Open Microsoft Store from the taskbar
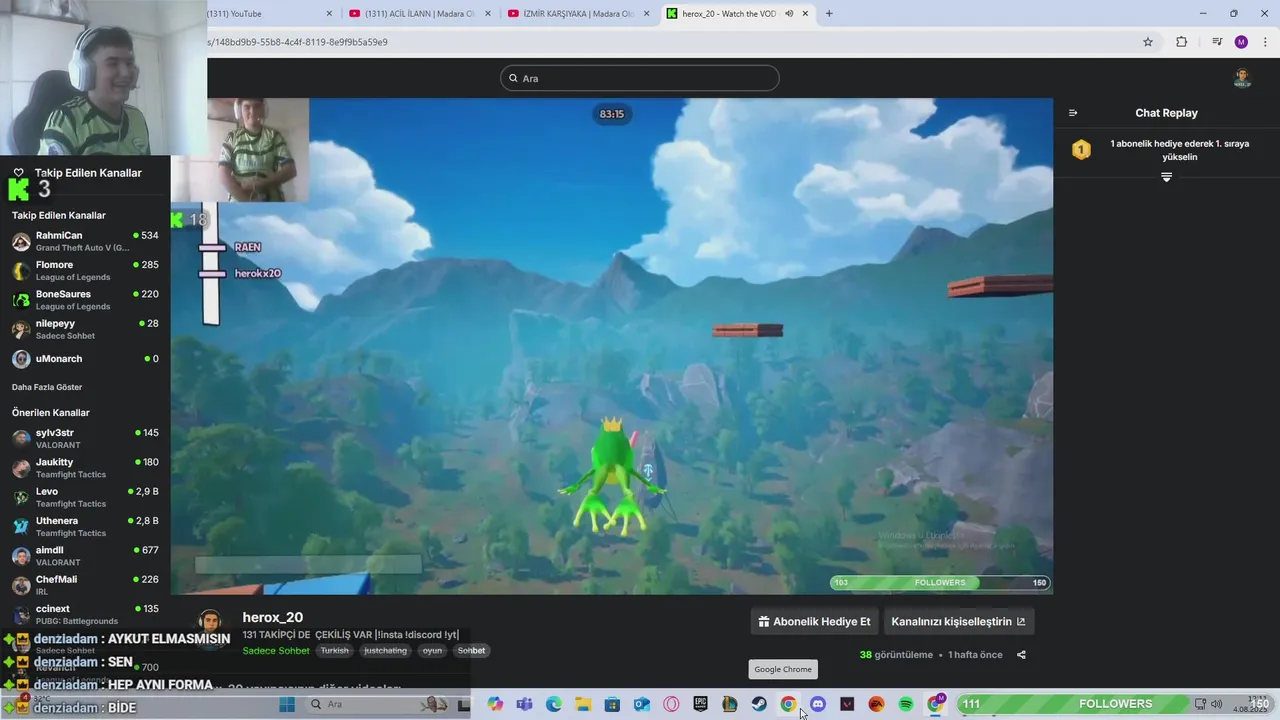1280x720 pixels. (612, 705)
